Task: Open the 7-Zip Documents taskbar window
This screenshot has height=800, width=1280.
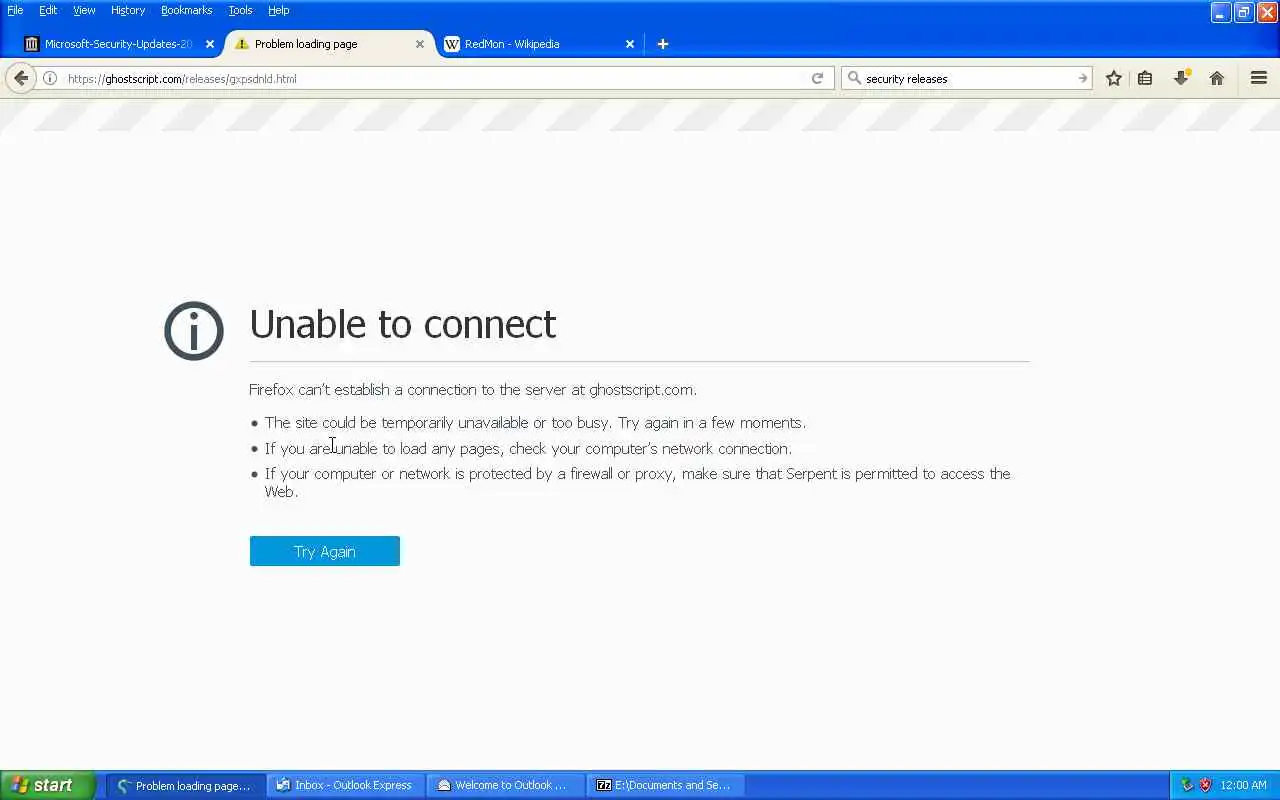Action: point(665,785)
